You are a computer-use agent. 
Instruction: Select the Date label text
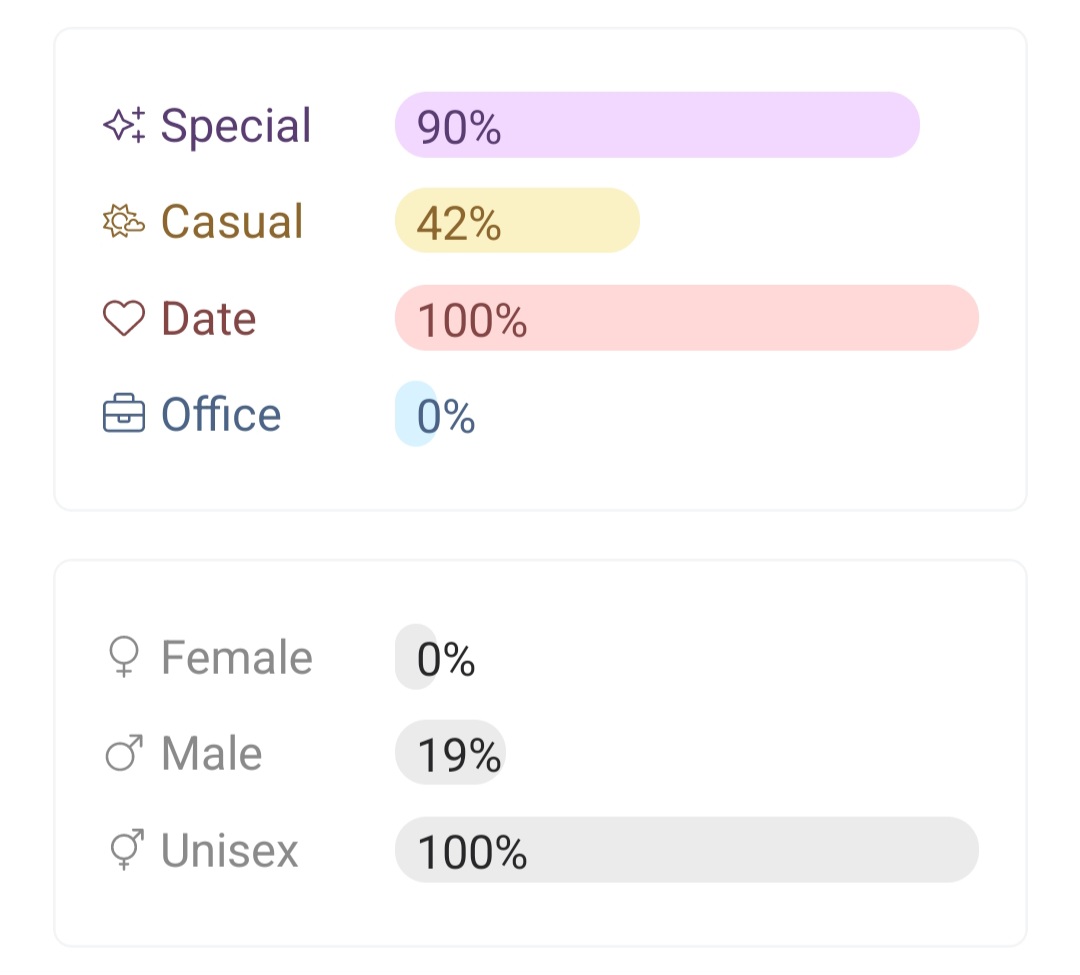click(208, 319)
